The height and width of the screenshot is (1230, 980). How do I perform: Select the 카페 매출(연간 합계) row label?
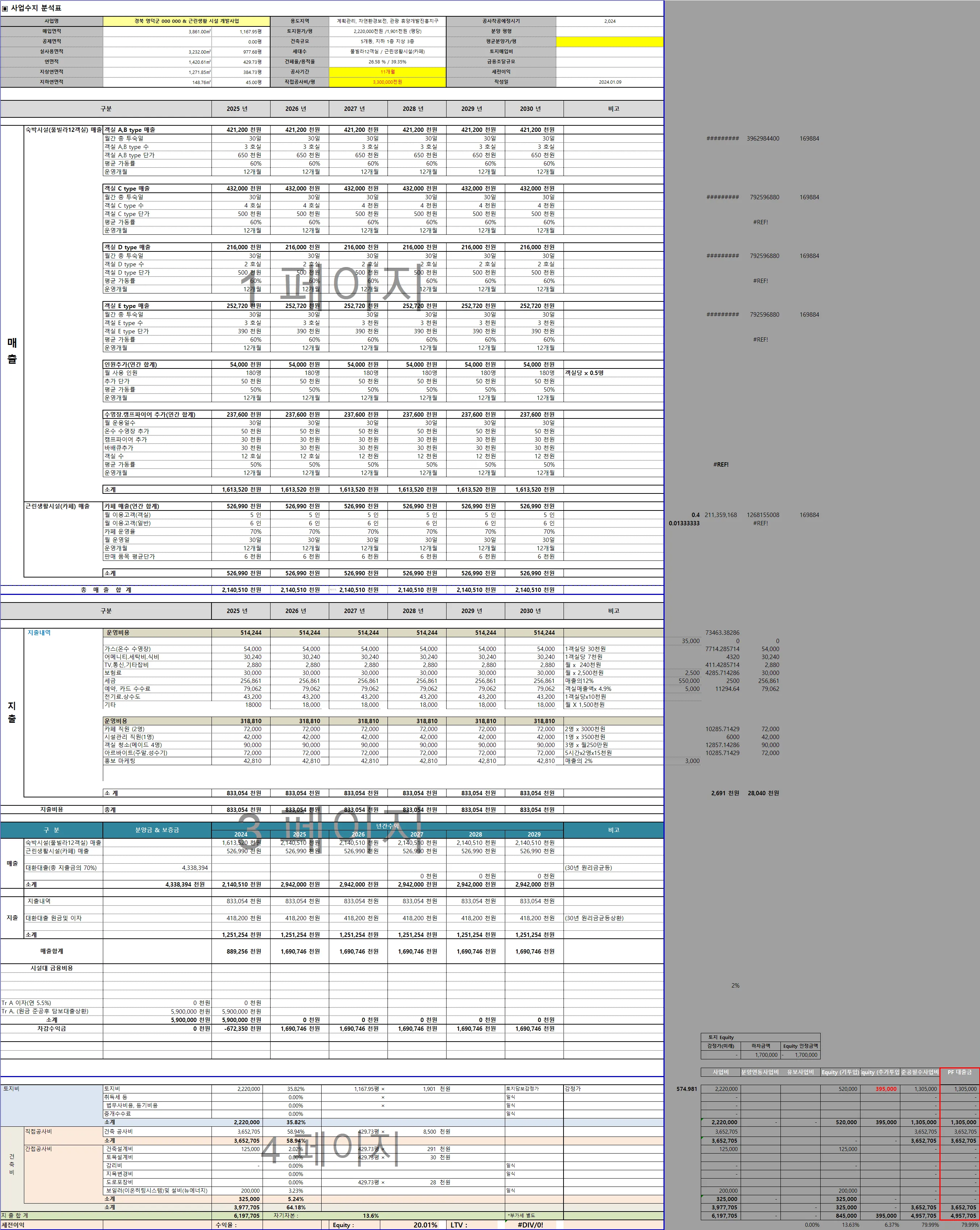pos(131,506)
